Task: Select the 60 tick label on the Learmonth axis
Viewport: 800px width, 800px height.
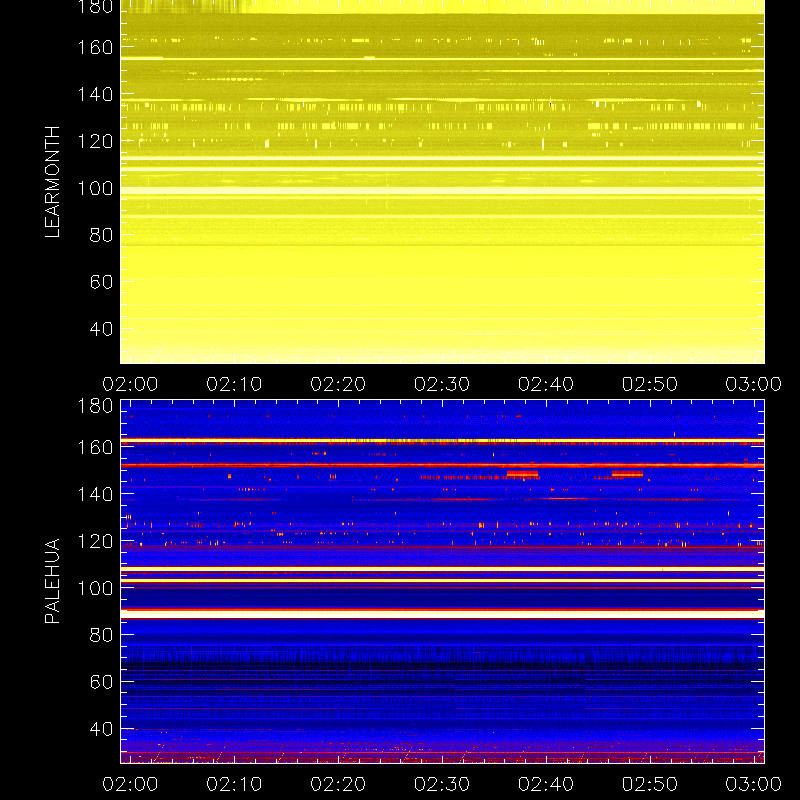Action: pos(101,282)
